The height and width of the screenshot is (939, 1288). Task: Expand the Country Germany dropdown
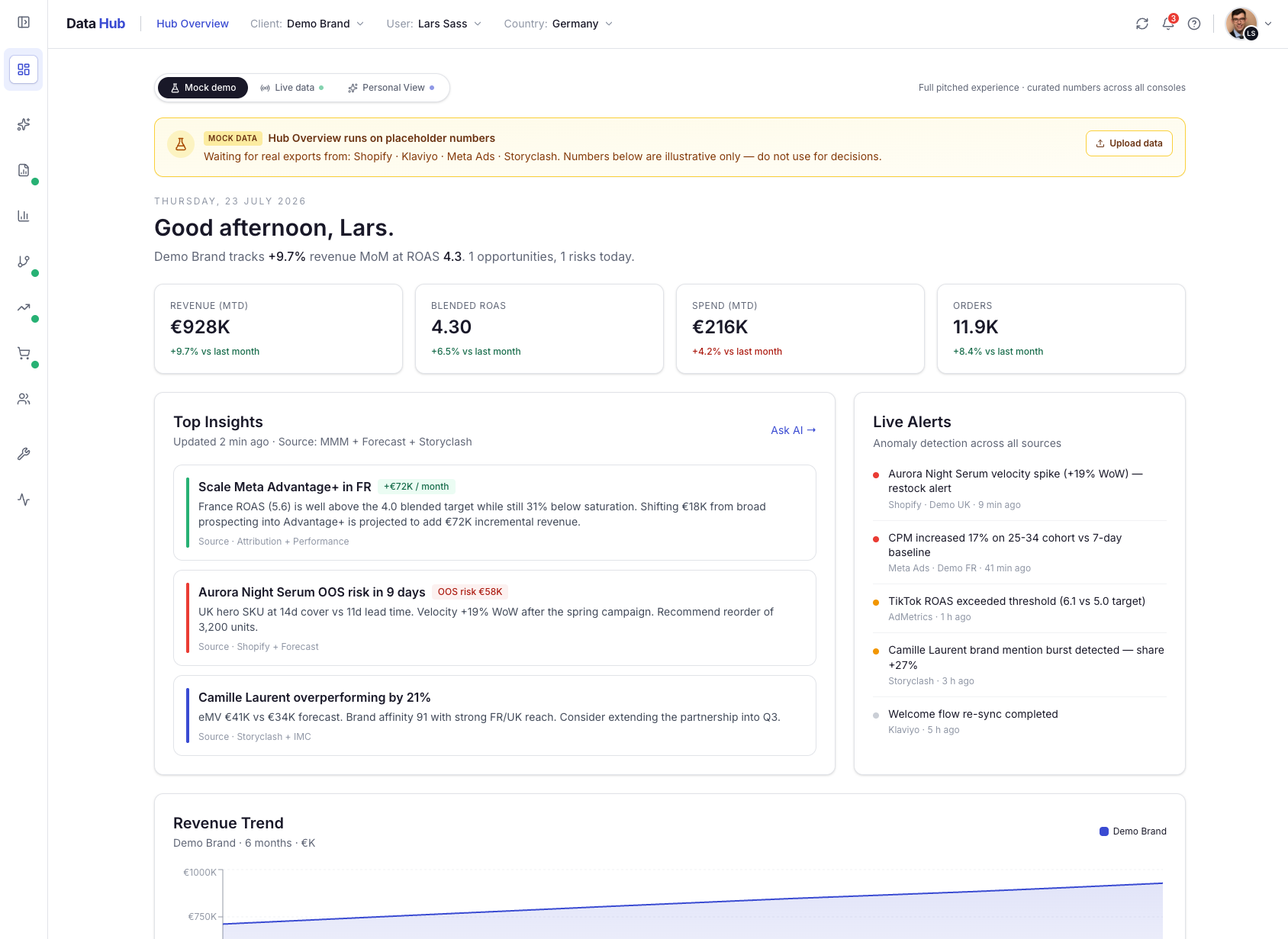point(559,24)
